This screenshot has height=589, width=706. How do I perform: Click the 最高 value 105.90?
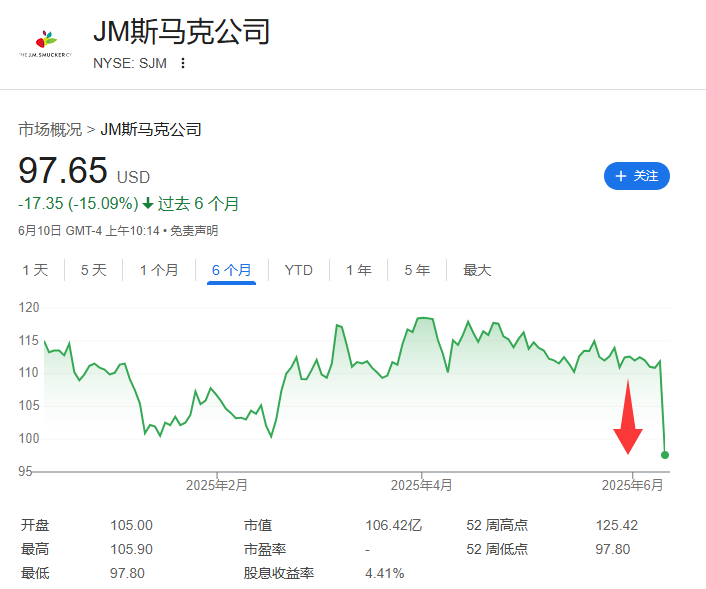131,549
